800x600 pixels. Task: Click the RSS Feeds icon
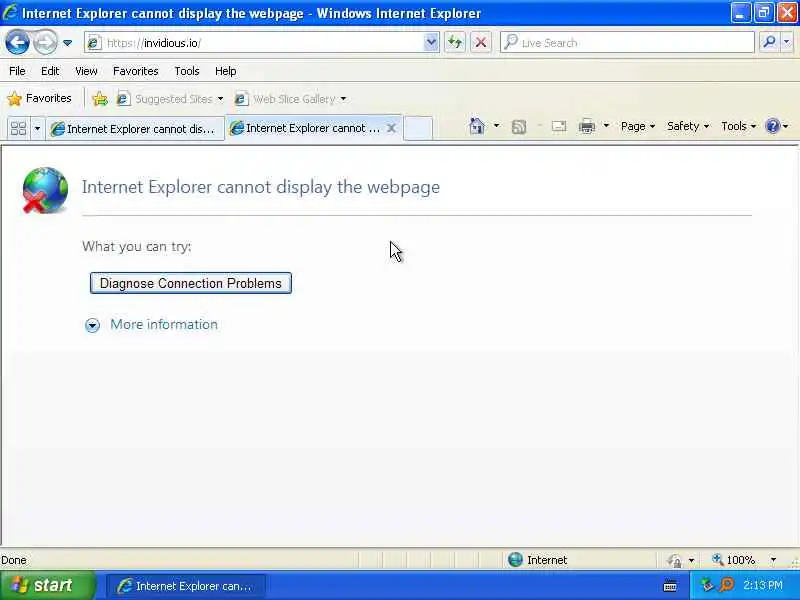point(518,127)
